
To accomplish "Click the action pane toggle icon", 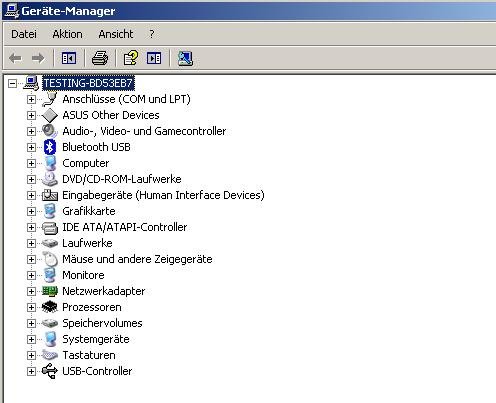I will click(154, 58).
